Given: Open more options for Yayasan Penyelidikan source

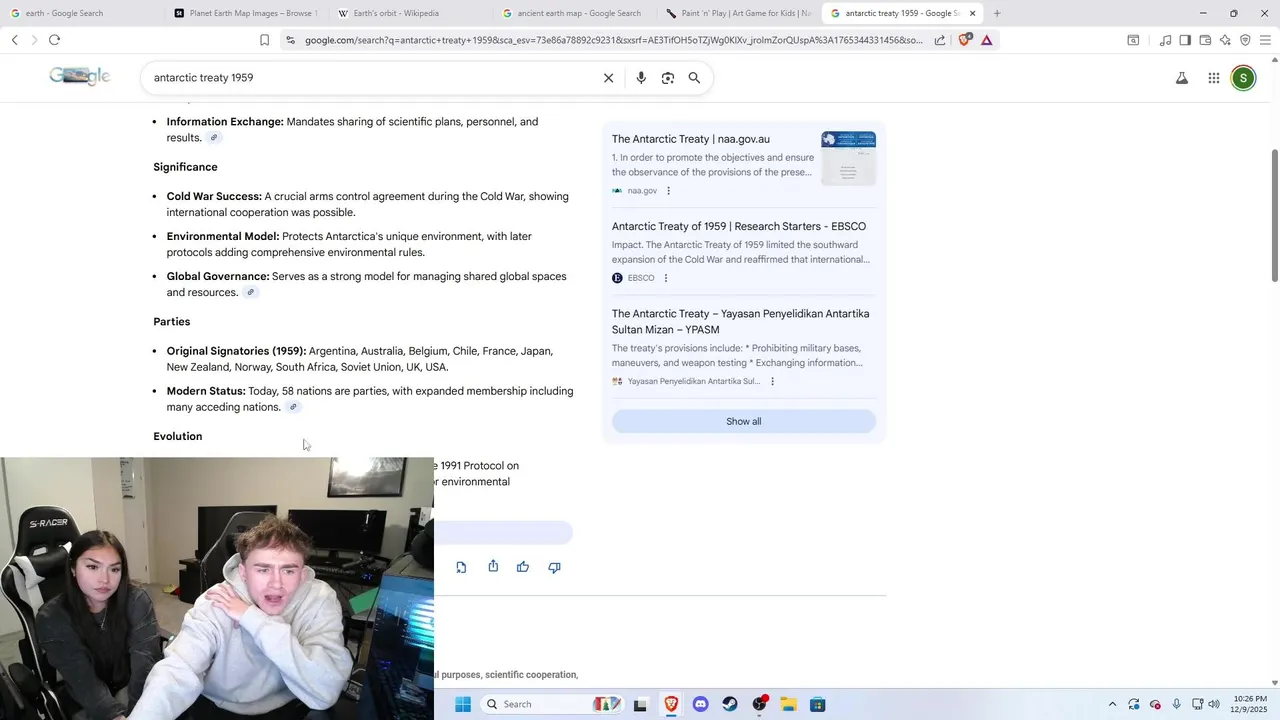Looking at the screenshot, I should 772,381.
